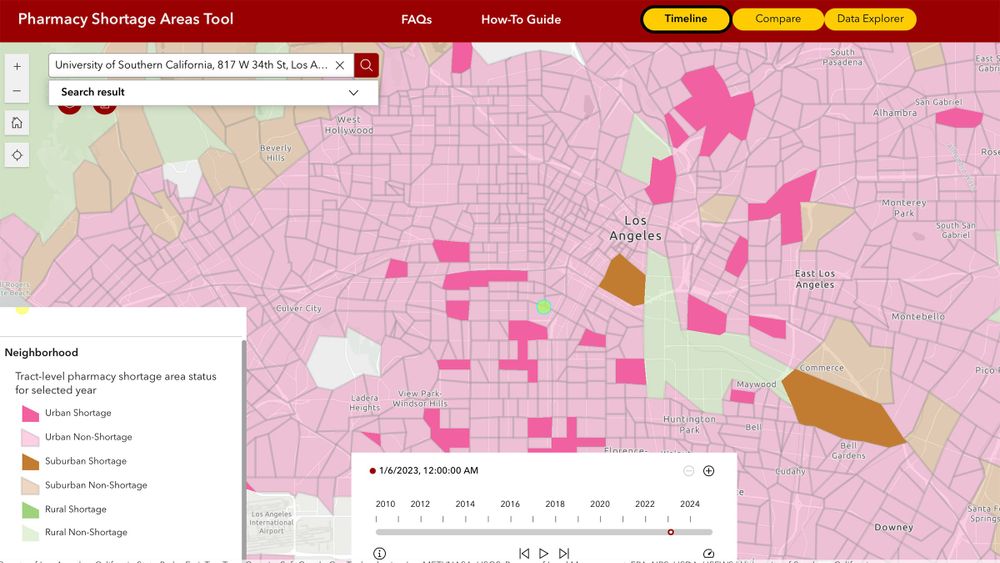Open the timeline info icon
1000x563 pixels.
tap(379, 553)
